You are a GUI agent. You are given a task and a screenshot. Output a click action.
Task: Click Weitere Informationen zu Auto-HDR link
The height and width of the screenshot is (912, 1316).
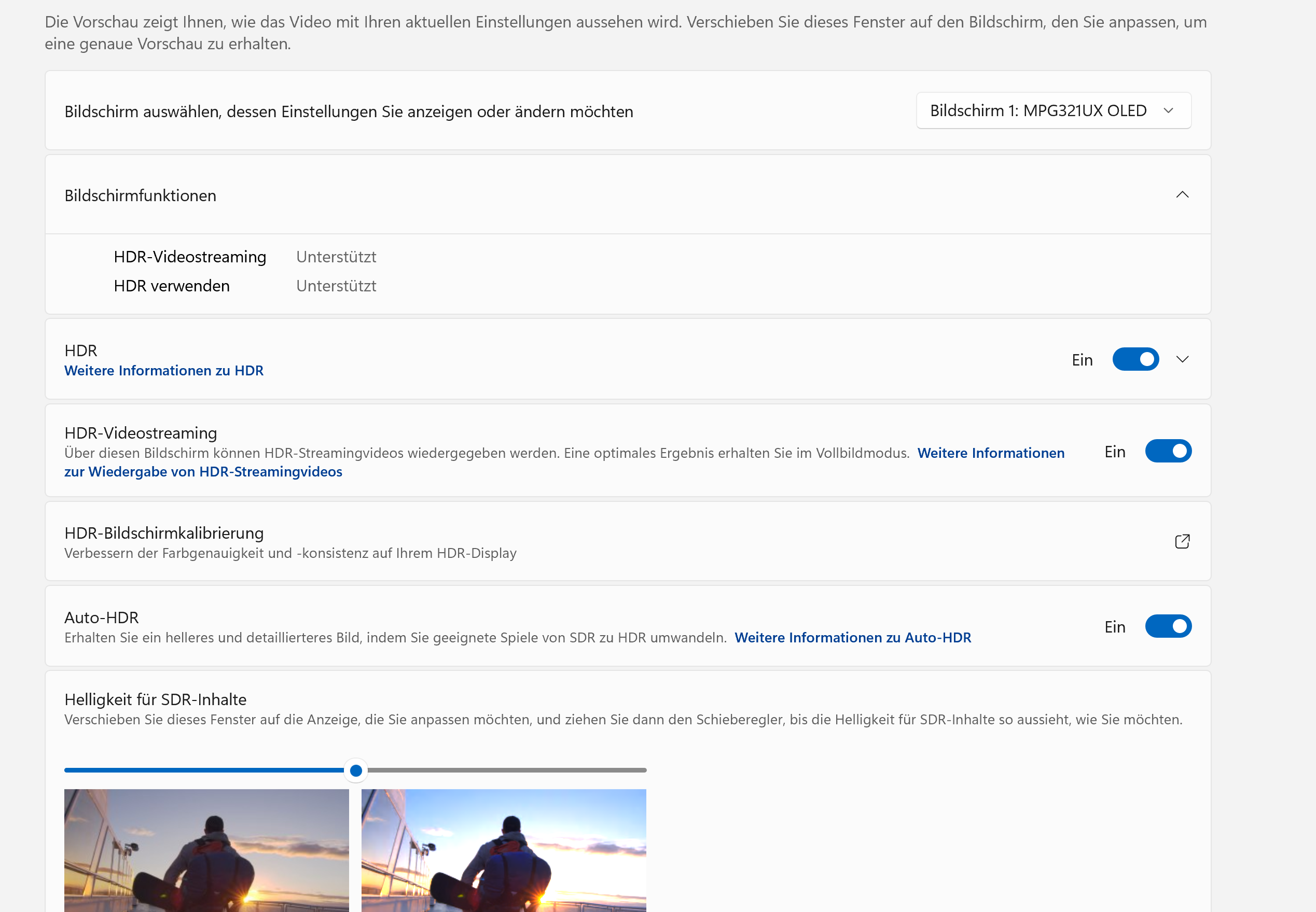pyautogui.click(x=852, y=638)
